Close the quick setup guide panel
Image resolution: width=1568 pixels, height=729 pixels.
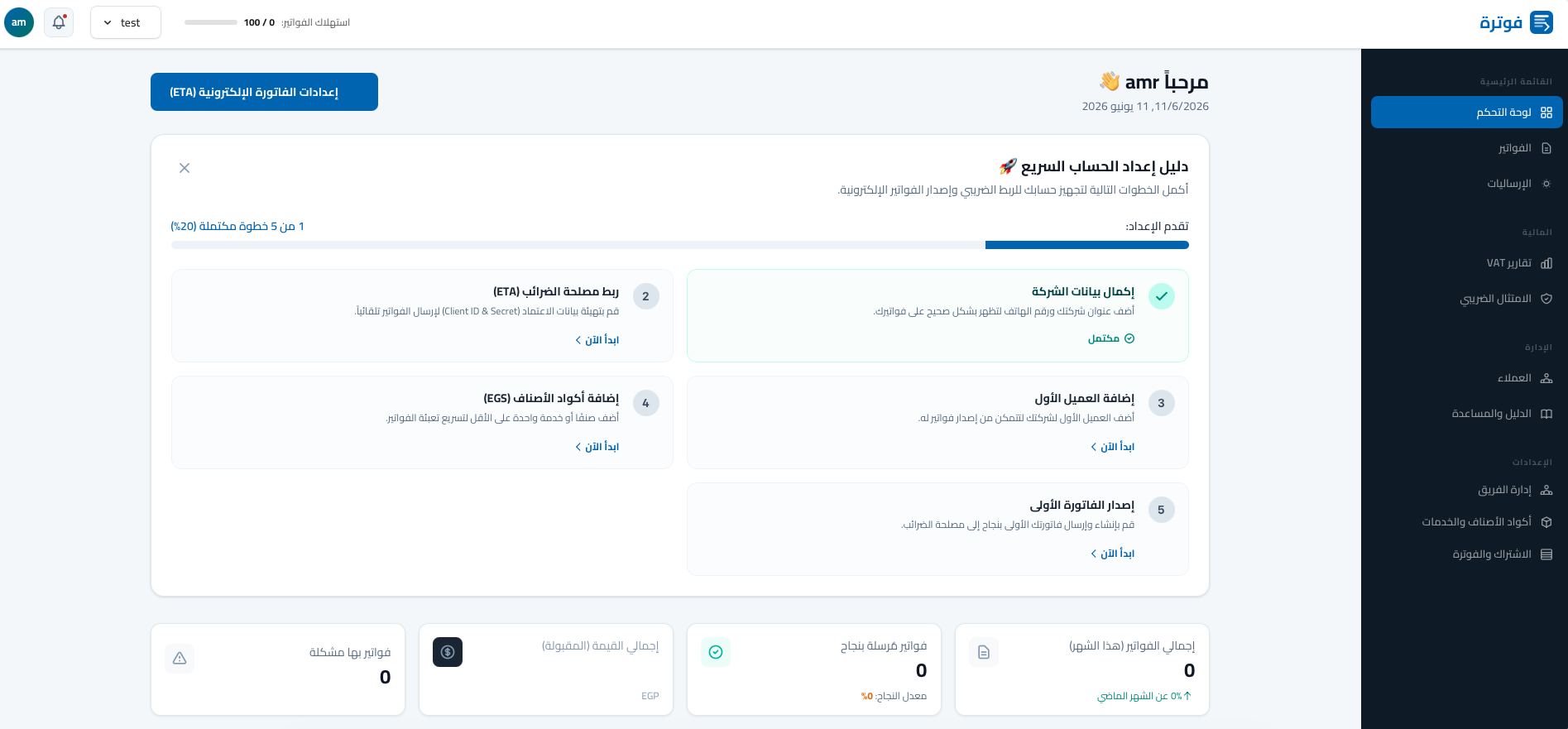pos(185,168)
